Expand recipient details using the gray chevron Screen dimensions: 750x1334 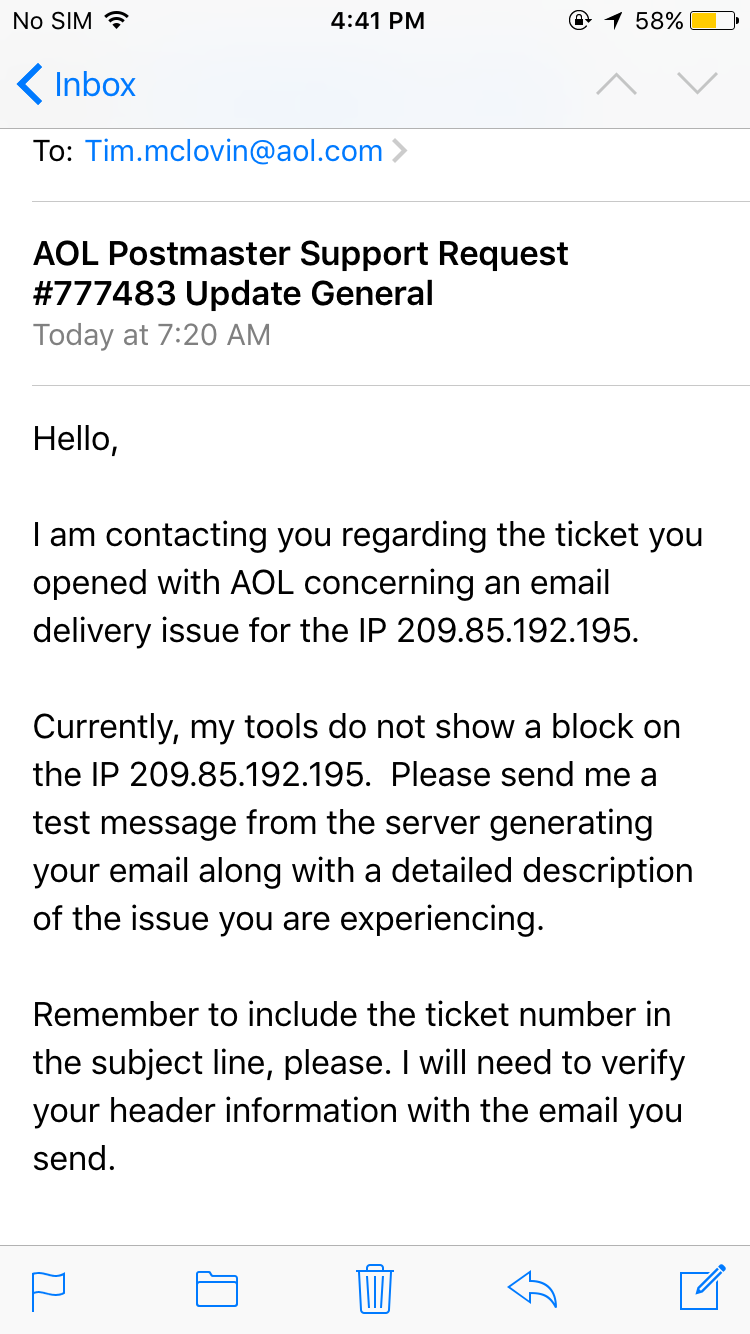click(x=399, y=152)
